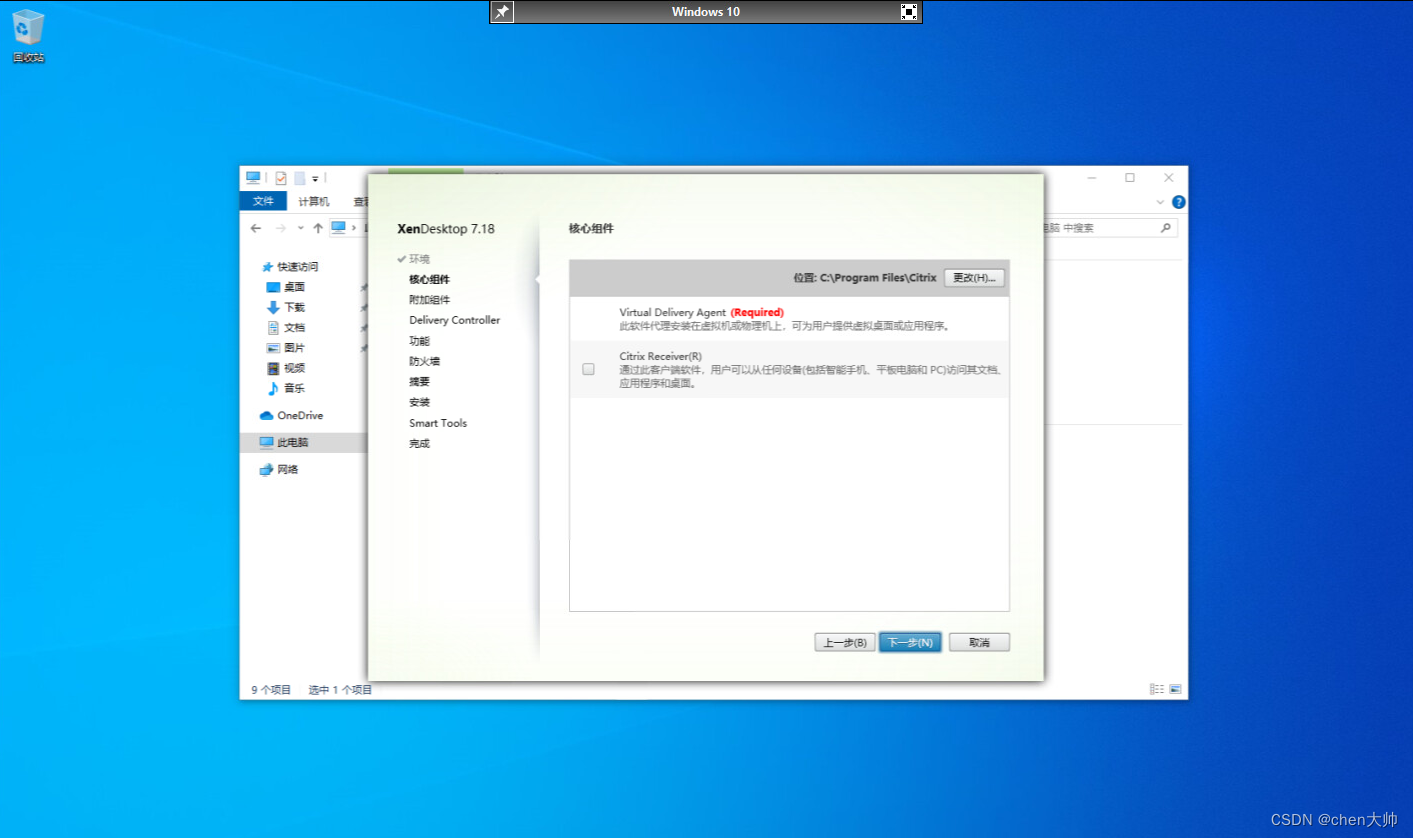Viewport: 1413px width, 838px height.
Task: Click the 9 个项目 status bar text
Action: point(271,690)
